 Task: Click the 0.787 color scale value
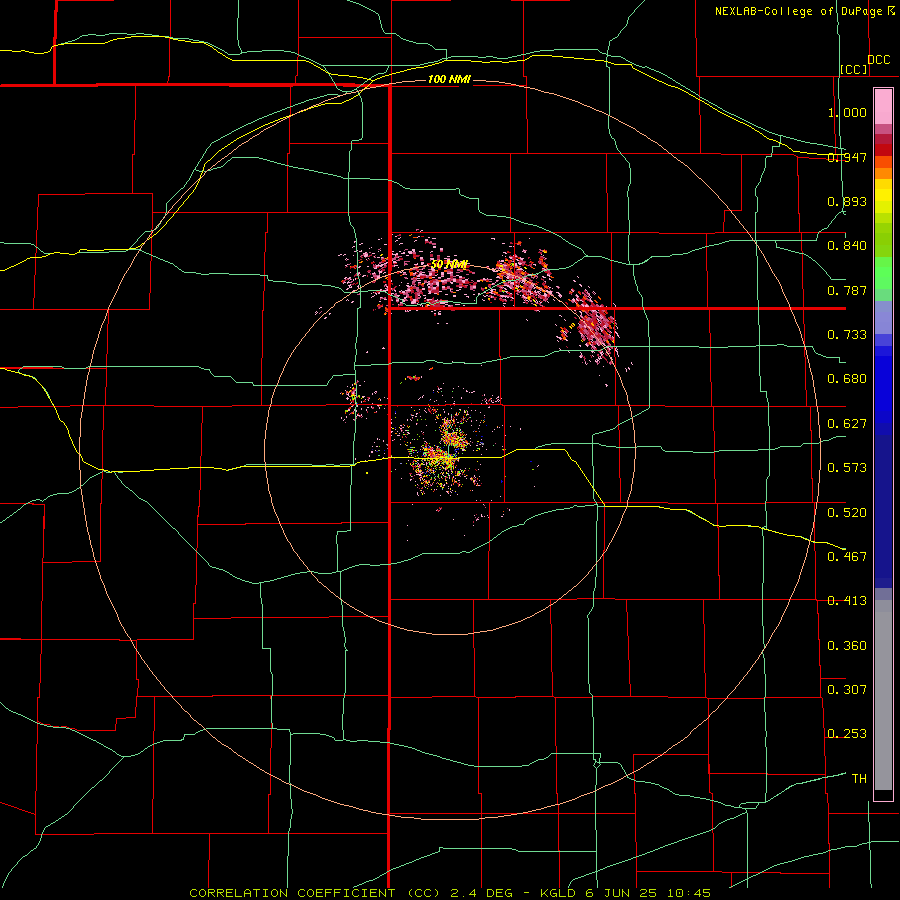(x=847, y=290)
